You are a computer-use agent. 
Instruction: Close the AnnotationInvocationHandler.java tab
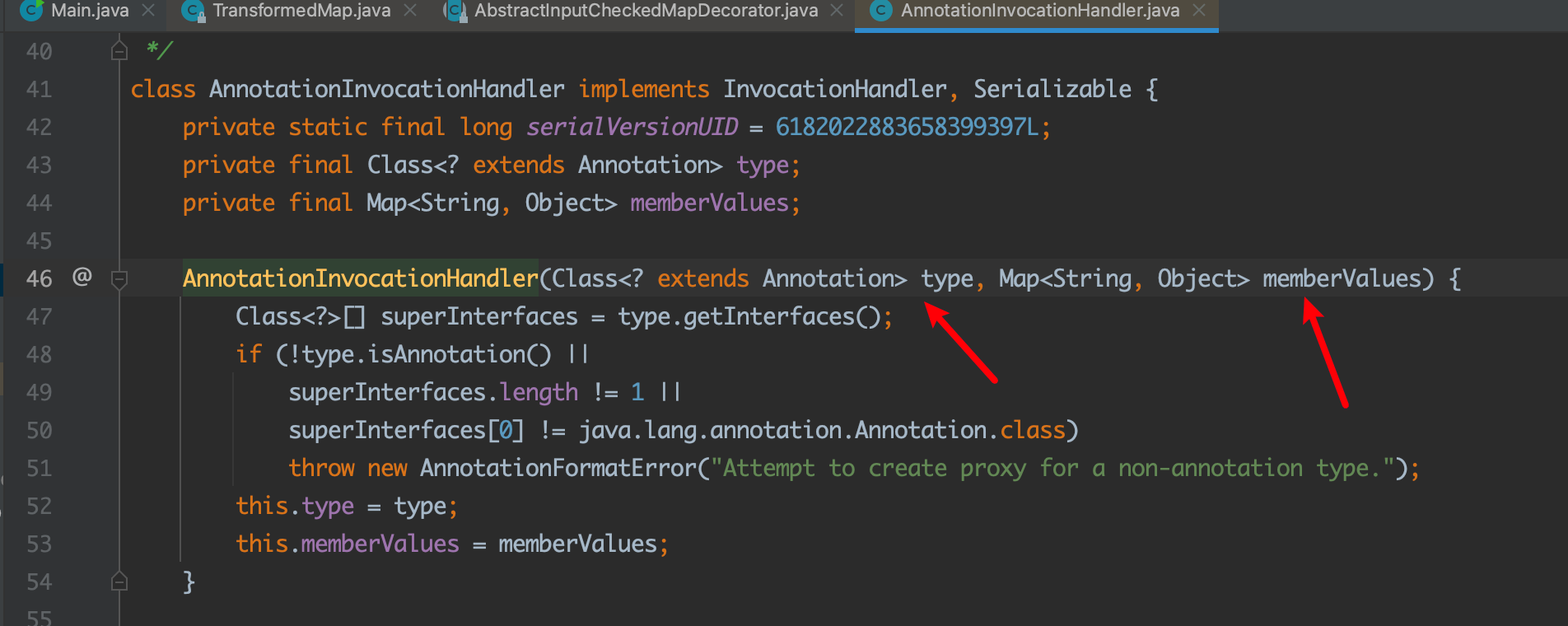(1199, 11)
